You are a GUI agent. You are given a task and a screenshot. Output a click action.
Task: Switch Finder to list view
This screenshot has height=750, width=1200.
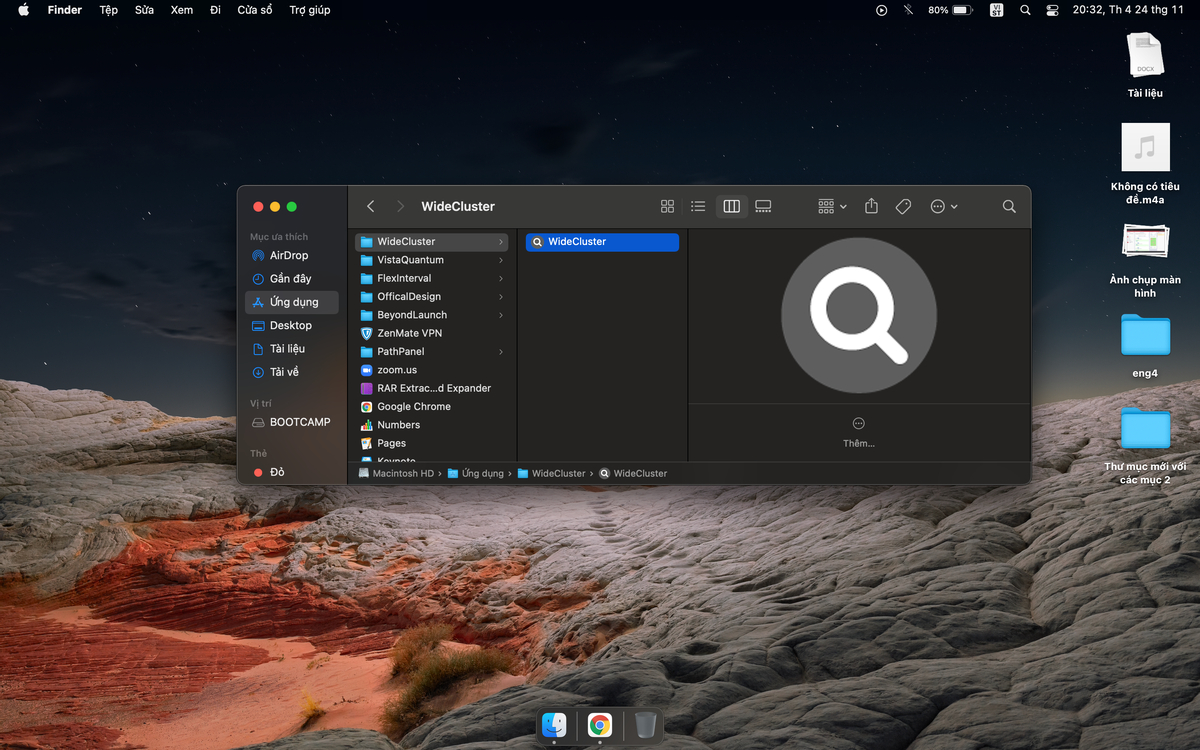[698, 206]
